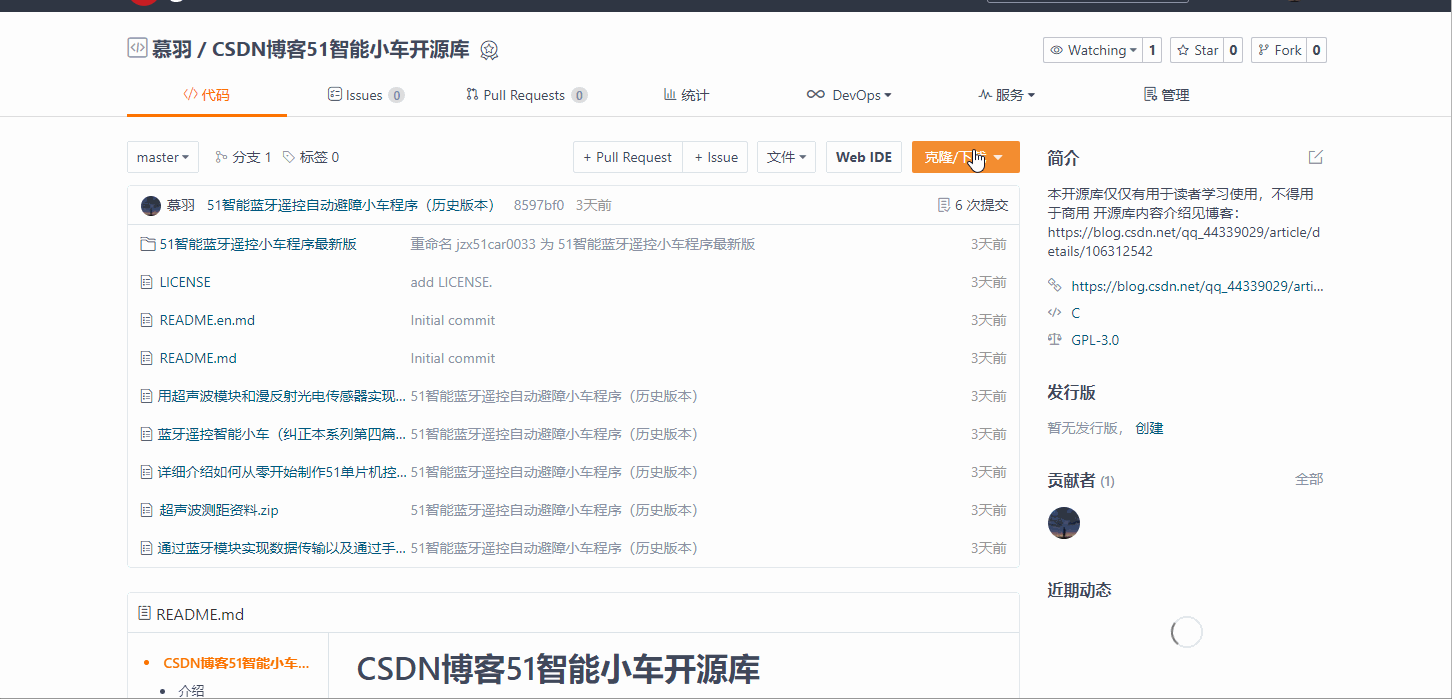Open the 管理 tab

1166,95
